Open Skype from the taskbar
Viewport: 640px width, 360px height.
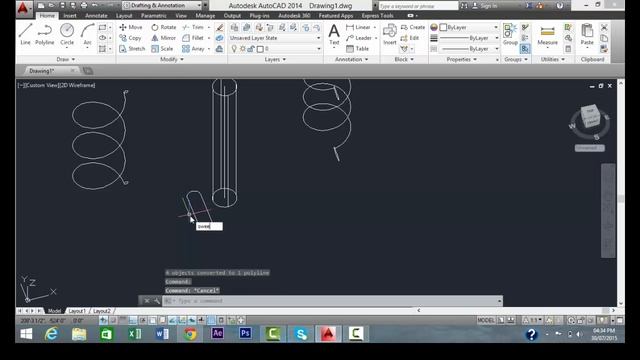[x=301, y=334]
